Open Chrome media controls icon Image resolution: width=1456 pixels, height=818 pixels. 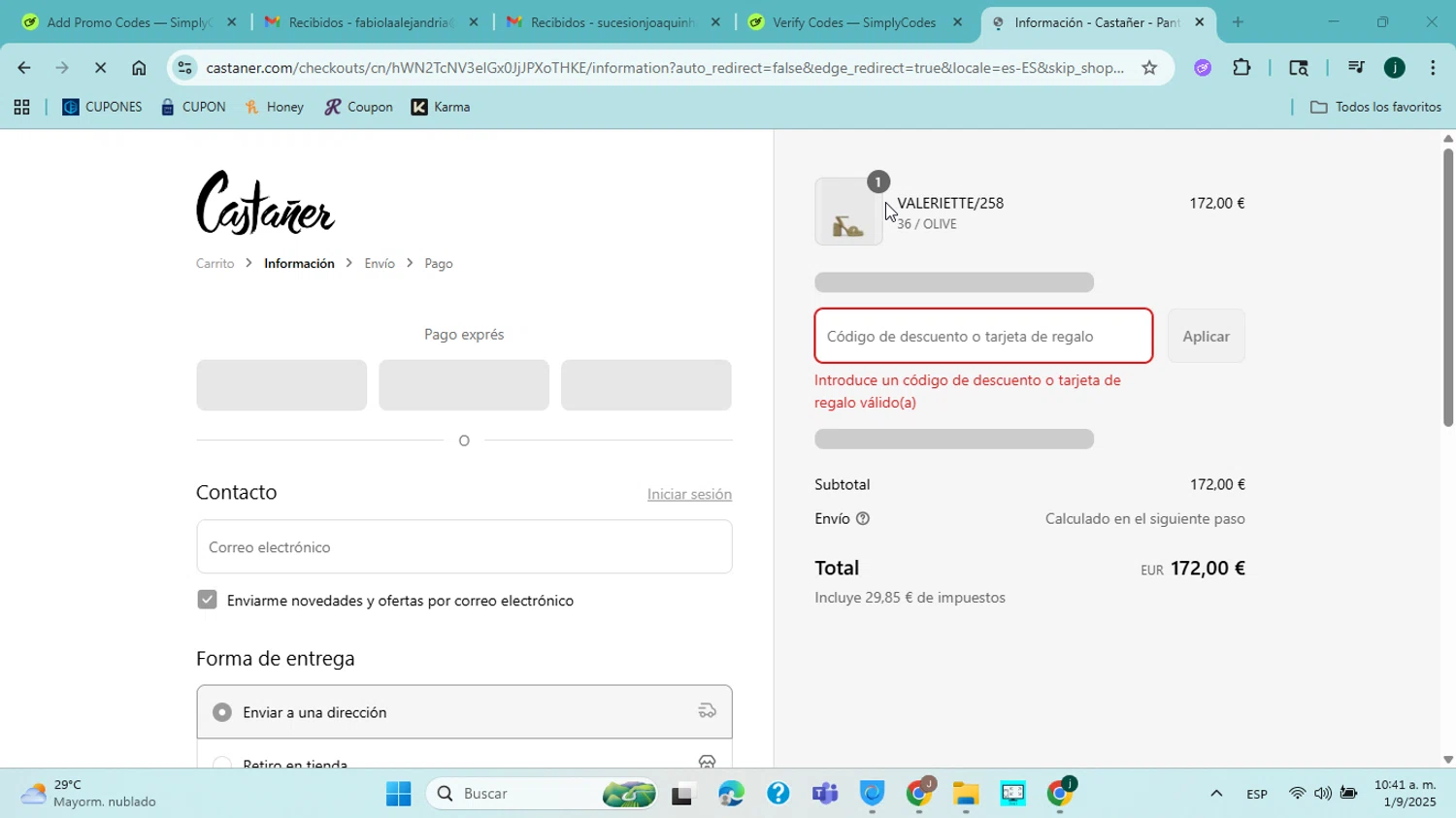pyautogui.click(x=1356, y=68)
